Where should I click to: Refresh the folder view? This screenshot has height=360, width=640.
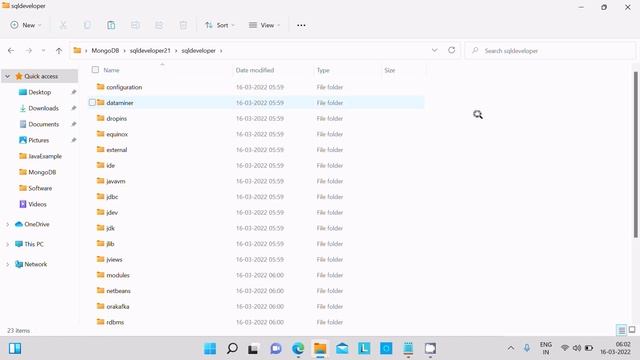[x=451, y=50]
